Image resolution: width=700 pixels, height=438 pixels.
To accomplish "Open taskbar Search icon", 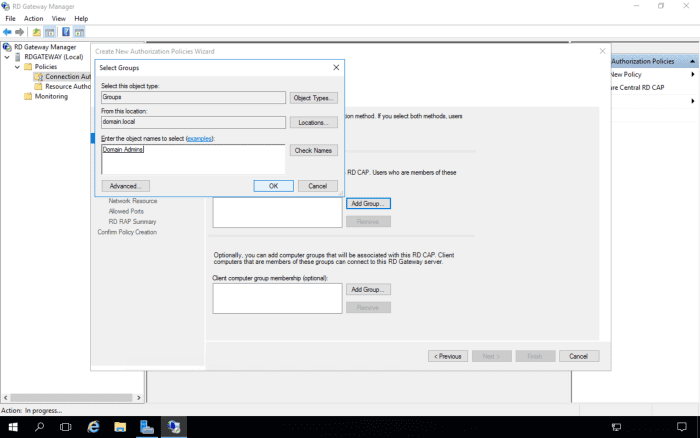I will click(x=39, y=427).
